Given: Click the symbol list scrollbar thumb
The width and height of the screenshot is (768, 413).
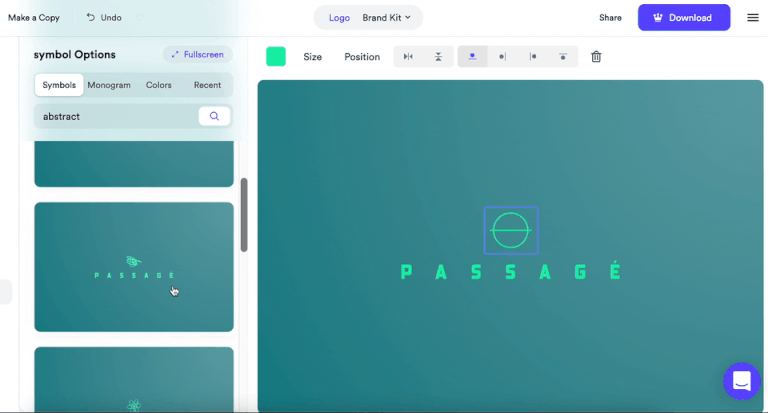Looking at the screenshot, I should [244, 215].
